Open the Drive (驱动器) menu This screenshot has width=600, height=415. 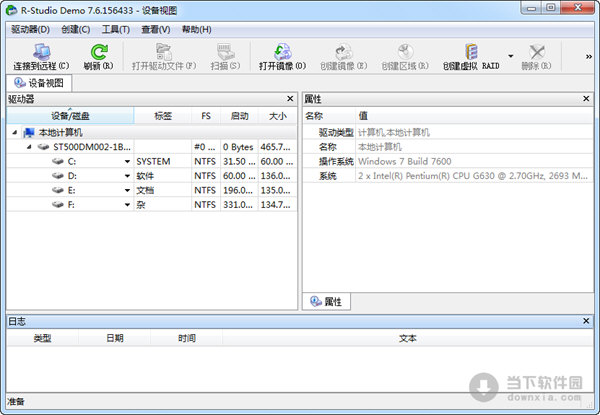coord(31,29)
